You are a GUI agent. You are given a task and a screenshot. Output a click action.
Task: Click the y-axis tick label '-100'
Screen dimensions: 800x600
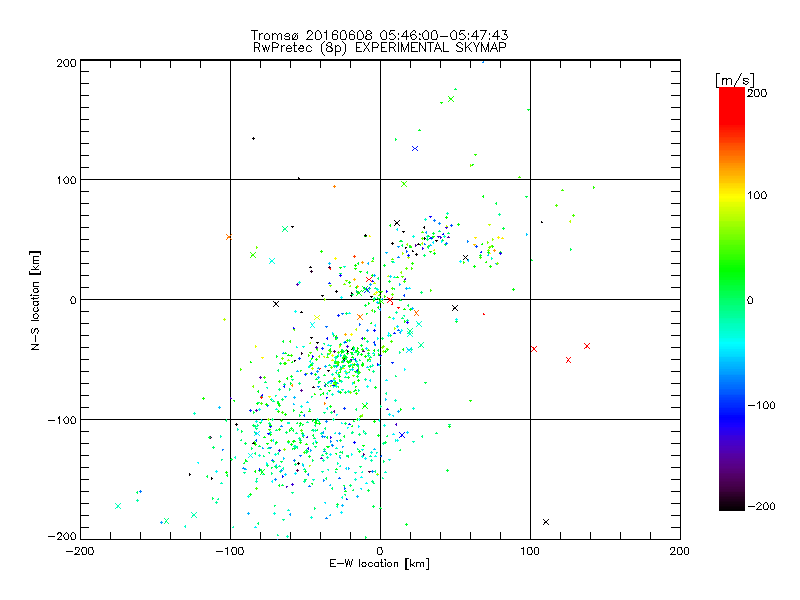(x=62, y=420)
